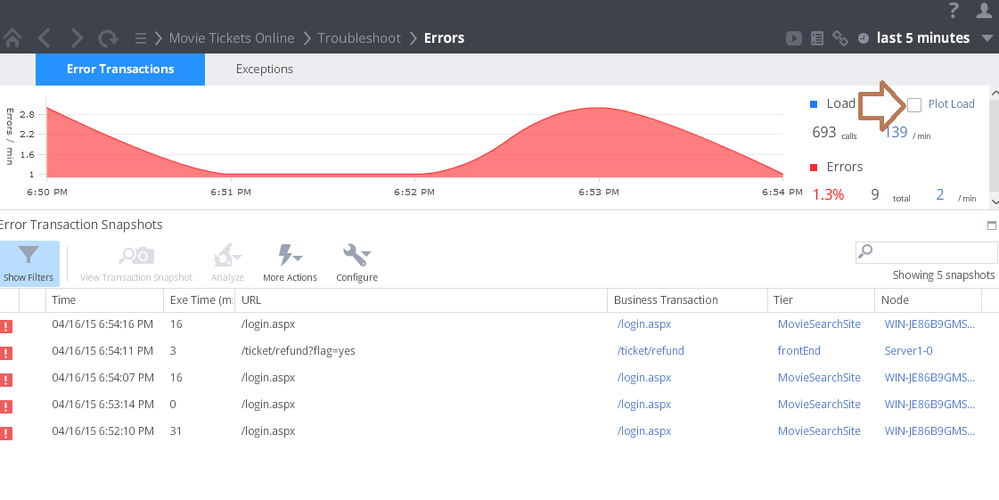This screenshot has width=999, height=500.
Task: Click the 6:53 PM peak on error chart
Action: [598, 108]
